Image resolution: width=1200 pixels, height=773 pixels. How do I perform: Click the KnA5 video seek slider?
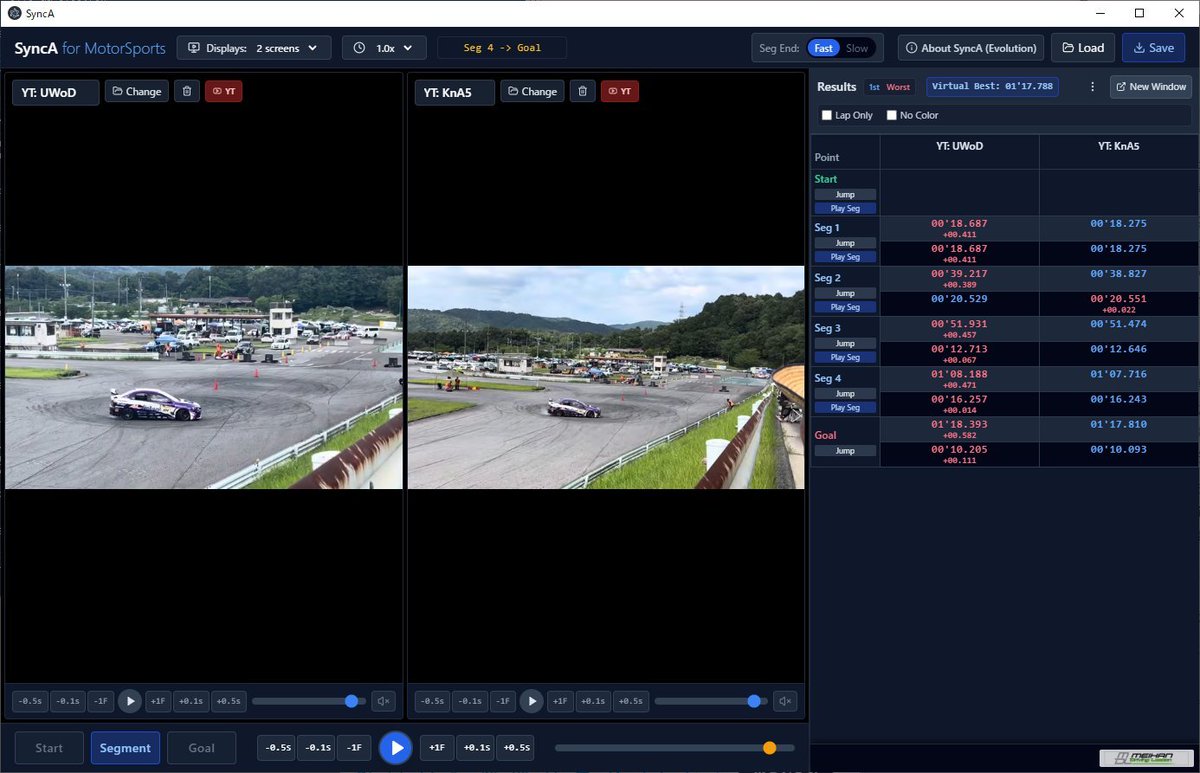tap(710, 701)
